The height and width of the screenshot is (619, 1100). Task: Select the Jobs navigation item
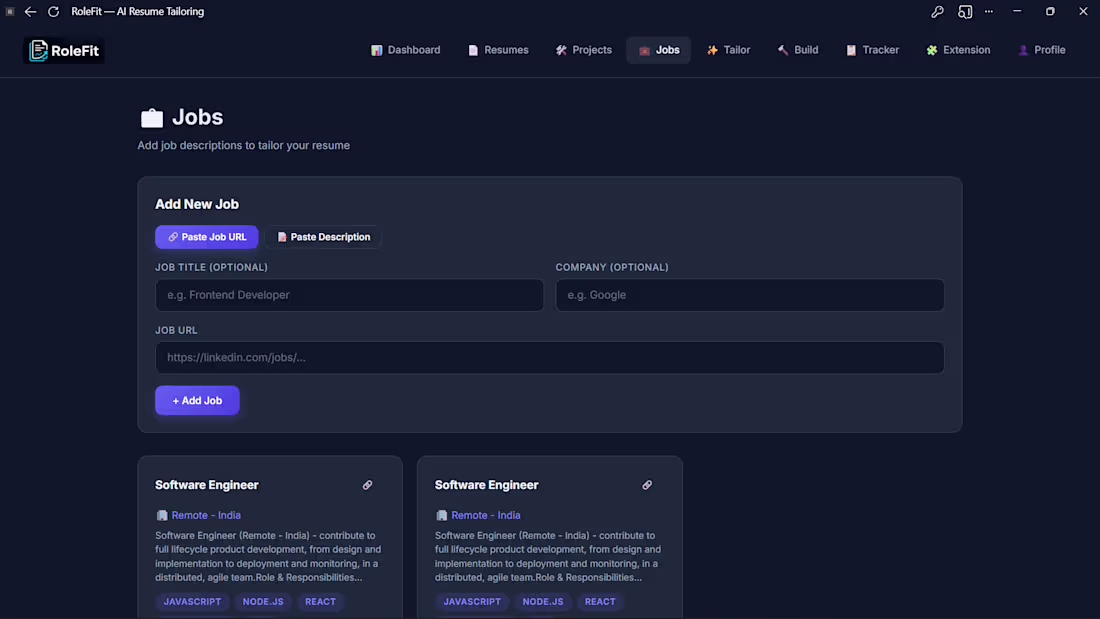(658, 49)
